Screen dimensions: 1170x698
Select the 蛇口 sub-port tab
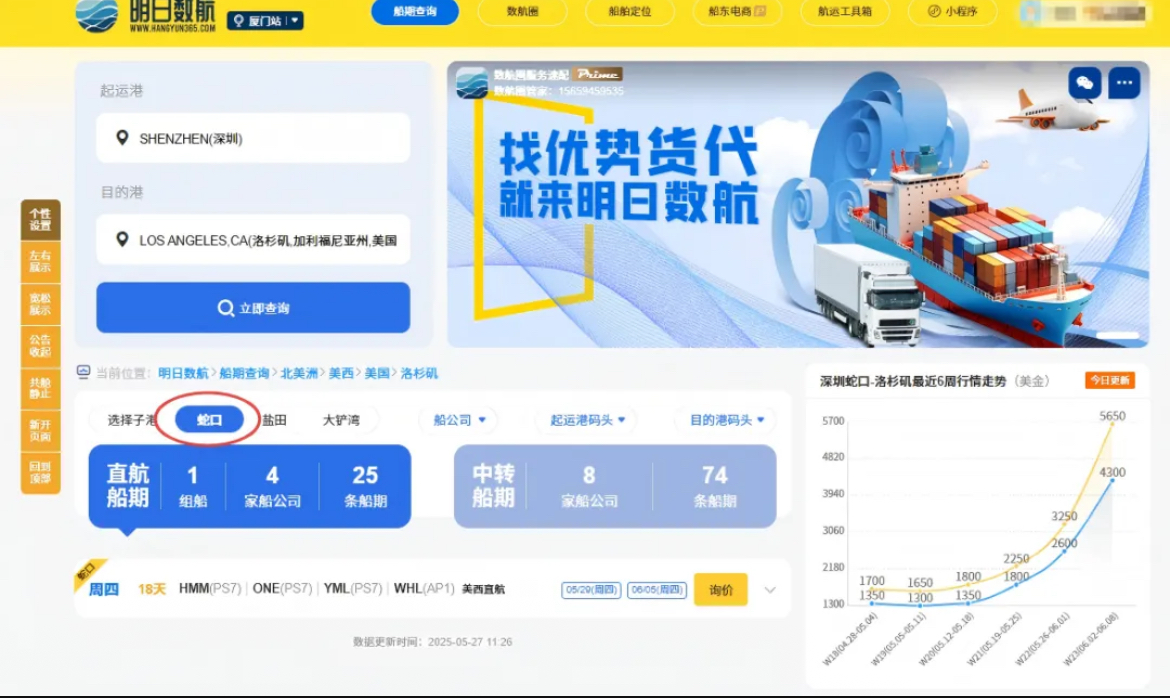point(210,420)
